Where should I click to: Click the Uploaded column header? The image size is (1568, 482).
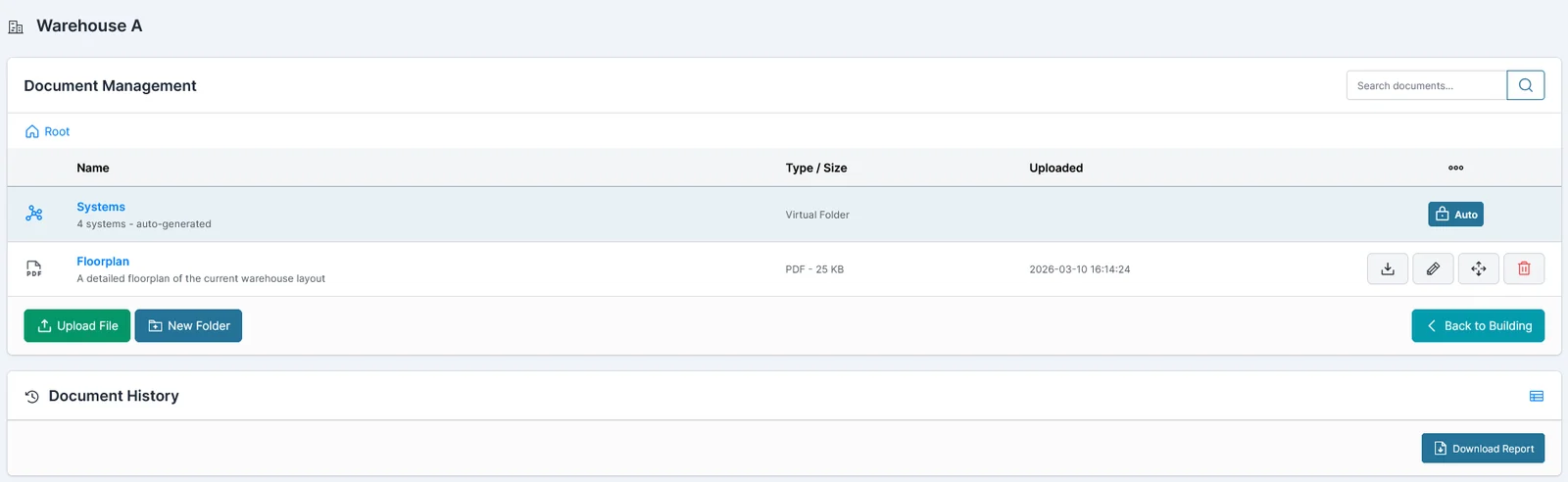click(1056, 168)
